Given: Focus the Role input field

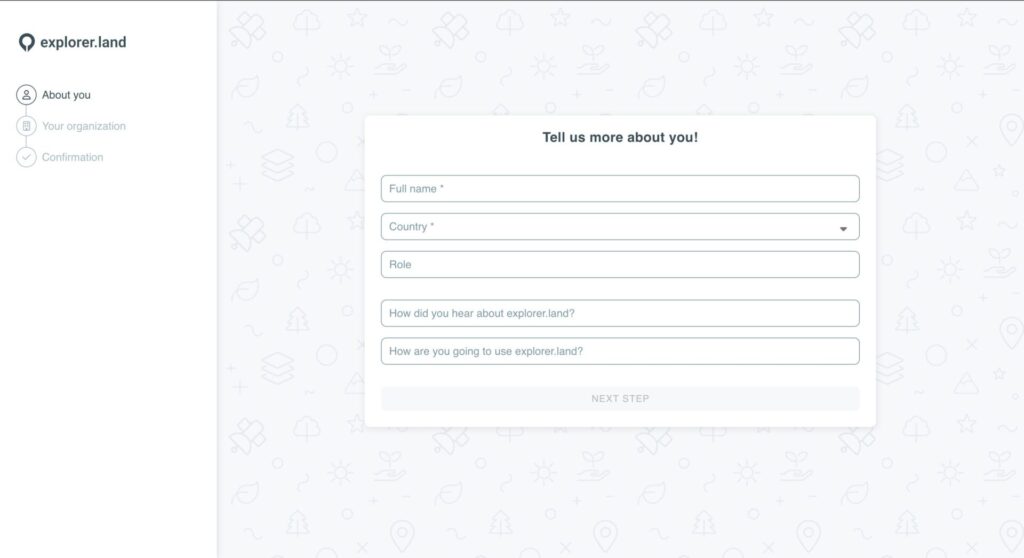Looking at the screenshot, I should pyautogui.click(x=620, y=265).
